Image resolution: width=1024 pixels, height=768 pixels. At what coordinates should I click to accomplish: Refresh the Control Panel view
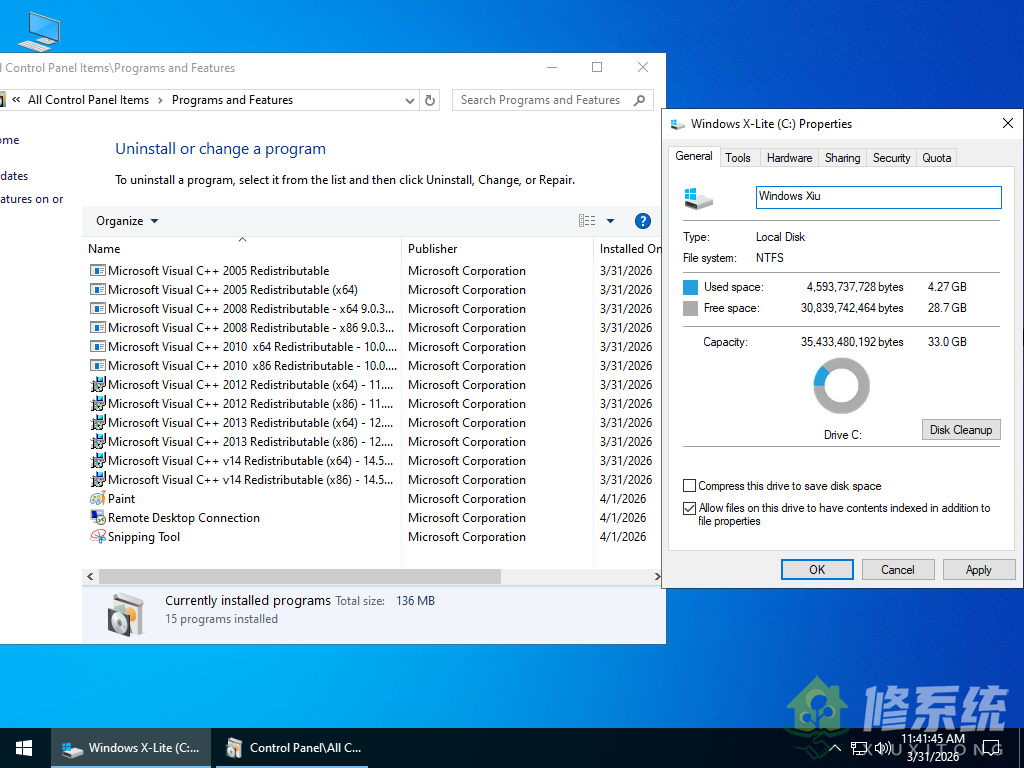(x=430, y=100)
